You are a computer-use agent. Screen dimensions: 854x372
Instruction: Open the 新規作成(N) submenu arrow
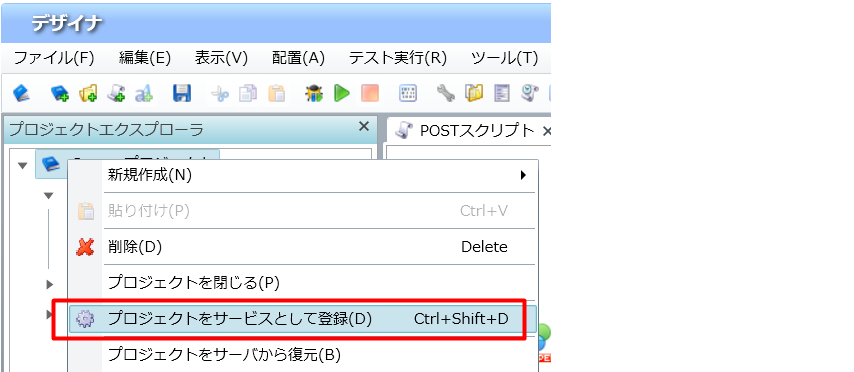(523, 175)
